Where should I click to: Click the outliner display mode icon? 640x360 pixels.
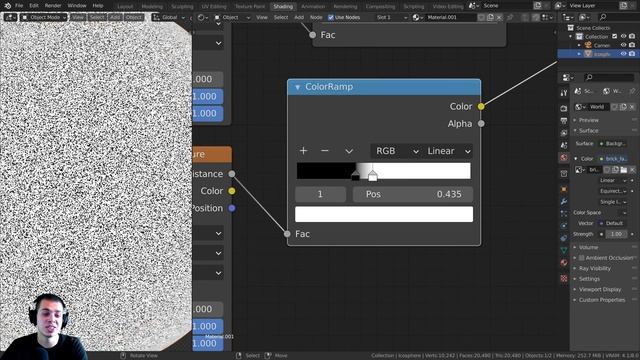pyautogui.click(x=584, y=18)
